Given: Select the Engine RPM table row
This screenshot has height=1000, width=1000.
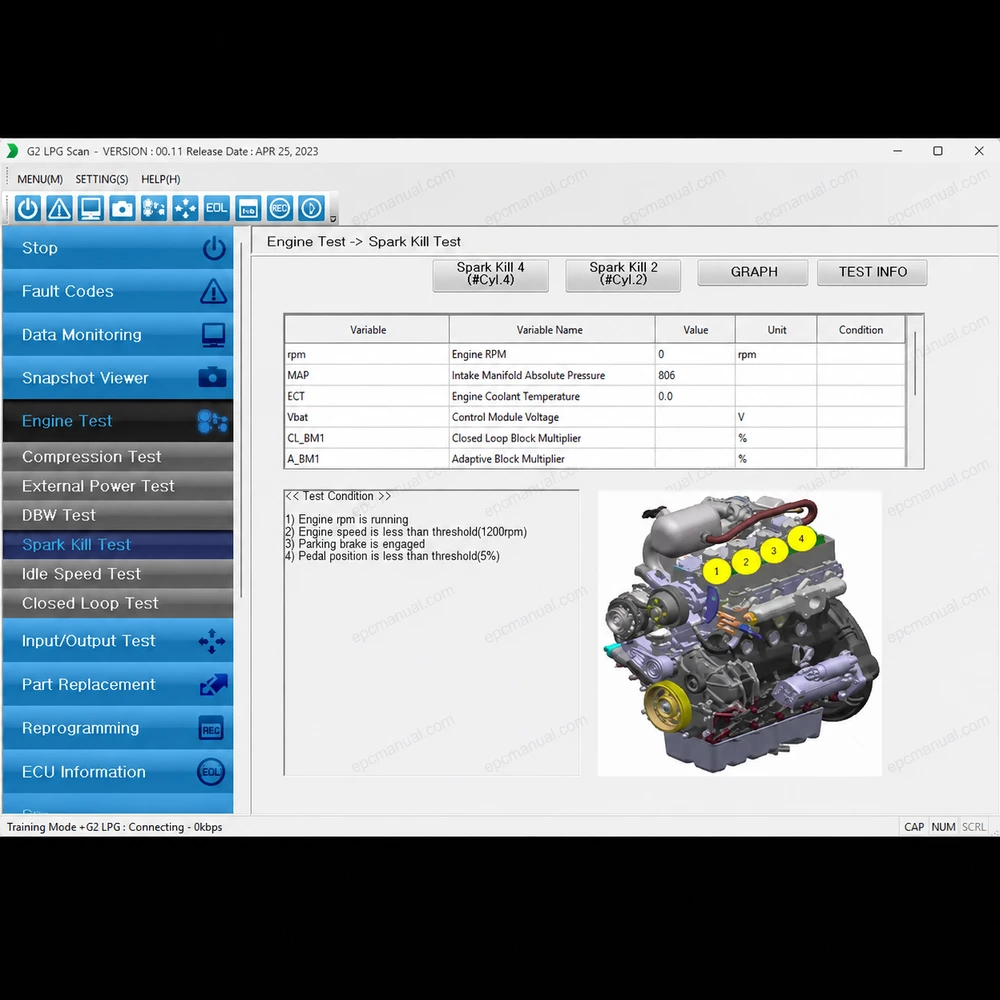Looking at the screenshot, I should coord(595,355).
